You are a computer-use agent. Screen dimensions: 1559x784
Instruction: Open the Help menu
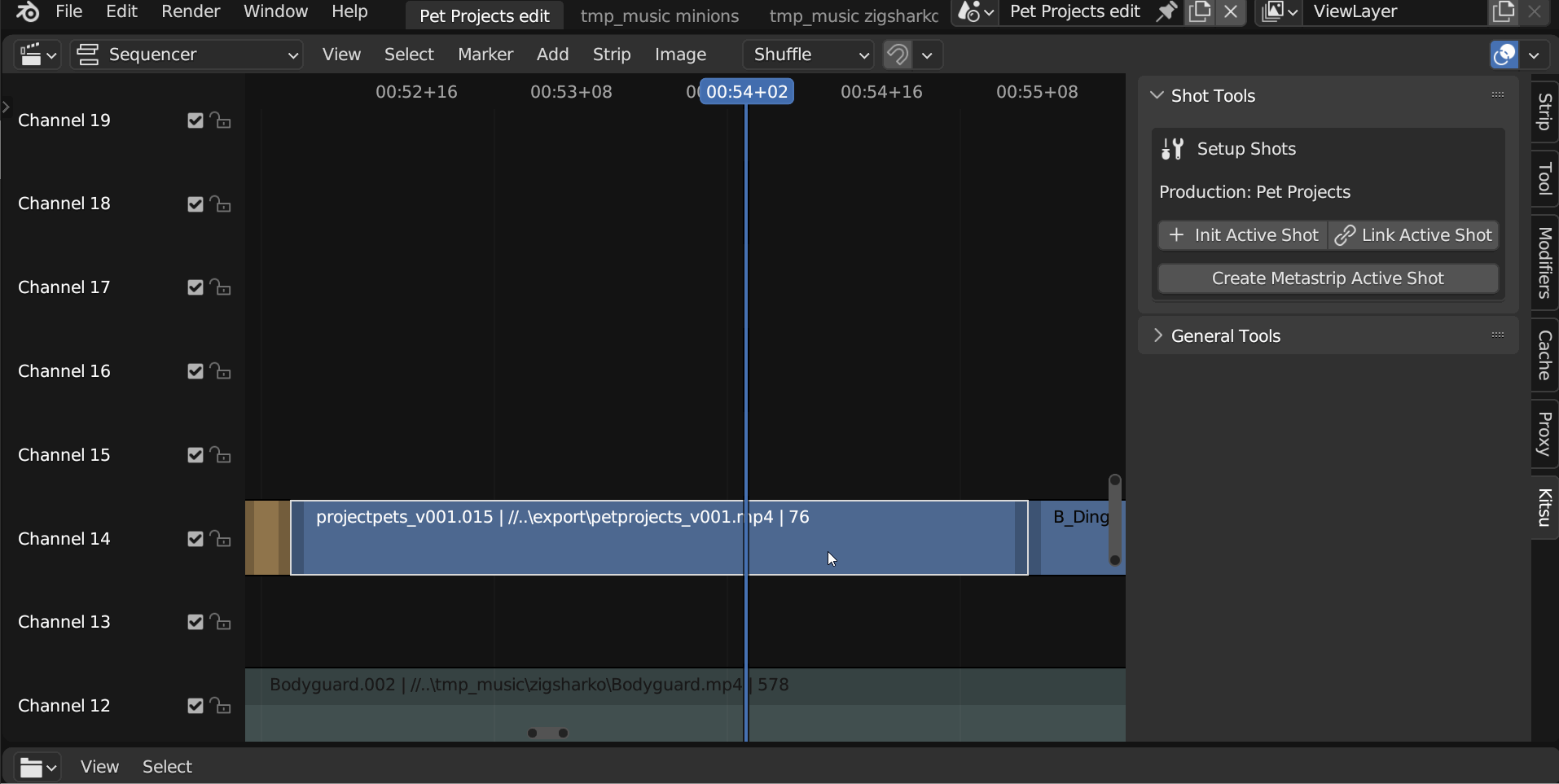[349, 11]
